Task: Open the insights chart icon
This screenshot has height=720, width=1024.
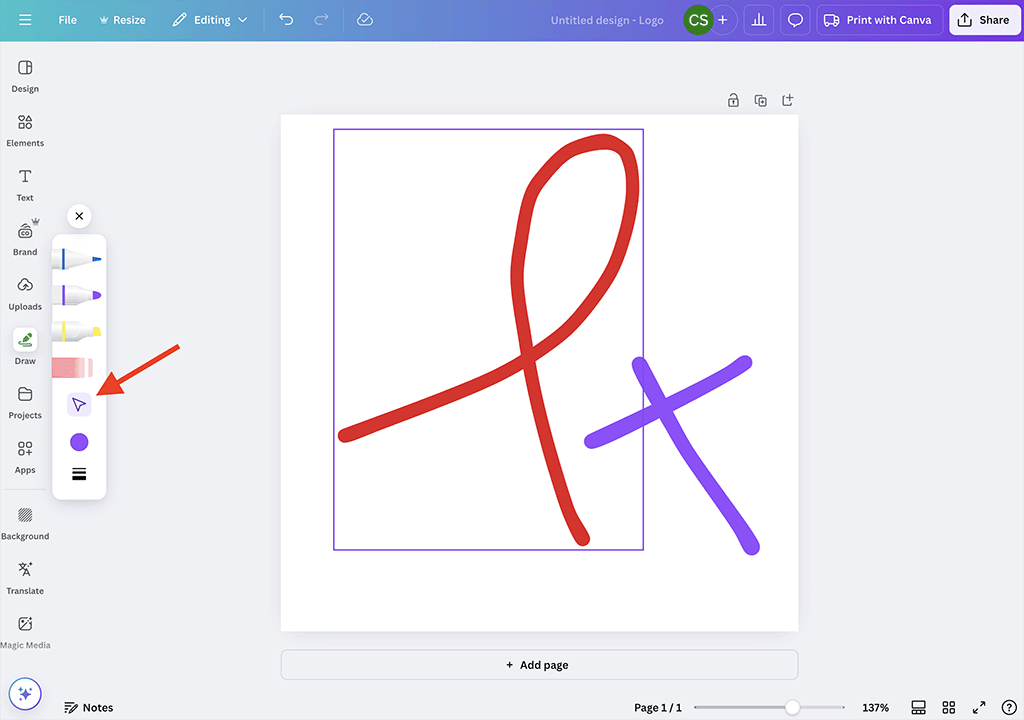Action: (x=758, y=20)
